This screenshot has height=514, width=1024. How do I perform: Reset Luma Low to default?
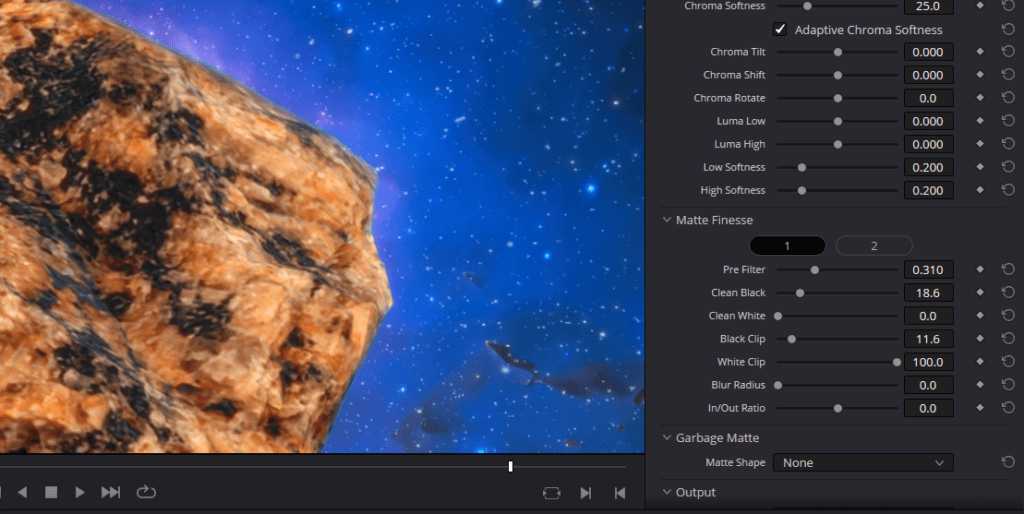(1008, 121)
